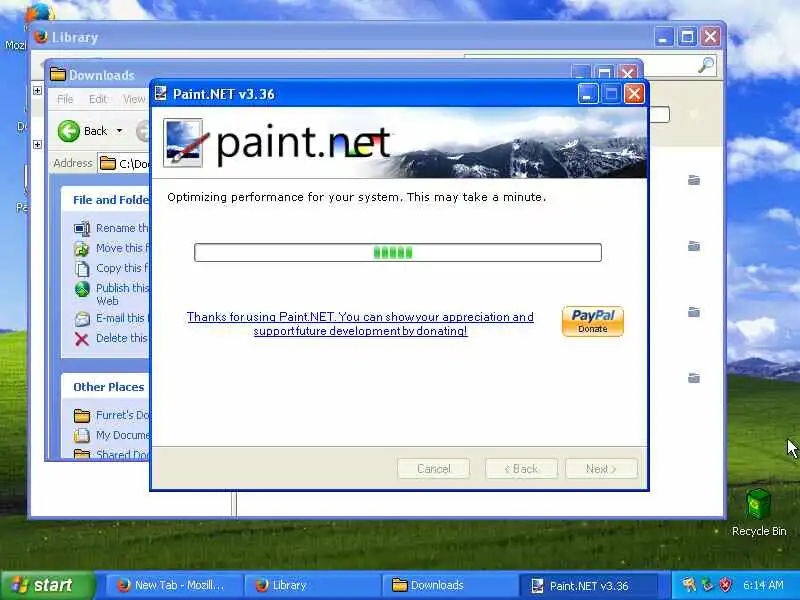Click the Copy this file task icon
800x600 pixels.
(82, 268)
